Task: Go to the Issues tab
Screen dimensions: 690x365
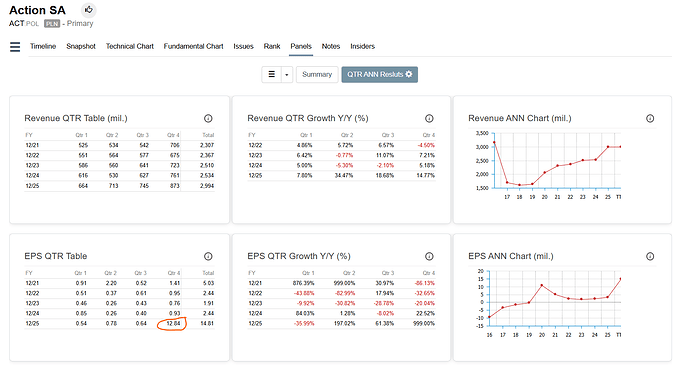Action: [x=243, y=46]
